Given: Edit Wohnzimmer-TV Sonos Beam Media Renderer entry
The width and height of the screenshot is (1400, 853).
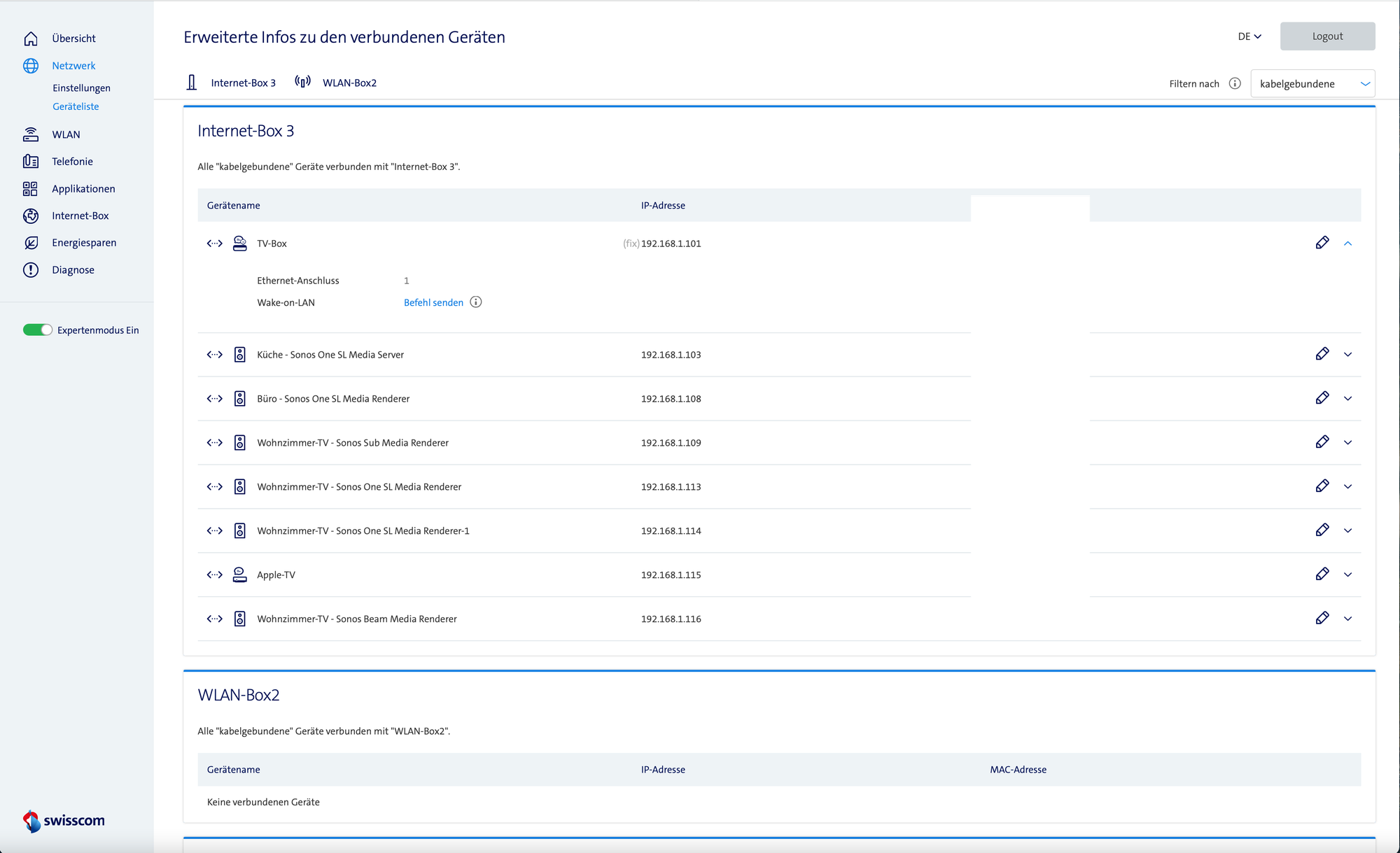Looking at the screenshot, I should tap(1322, 619).
